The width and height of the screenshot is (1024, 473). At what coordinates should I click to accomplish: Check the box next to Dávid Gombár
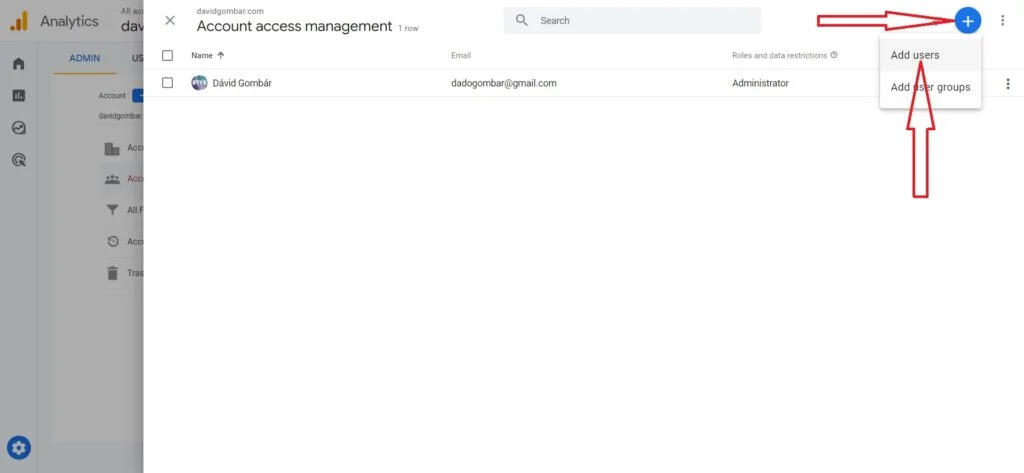pos(167,83)
